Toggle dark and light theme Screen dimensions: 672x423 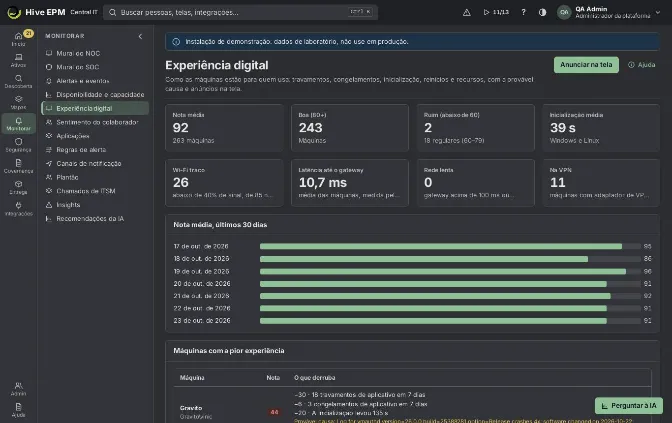pyautogui.click(x=543, y=12)
